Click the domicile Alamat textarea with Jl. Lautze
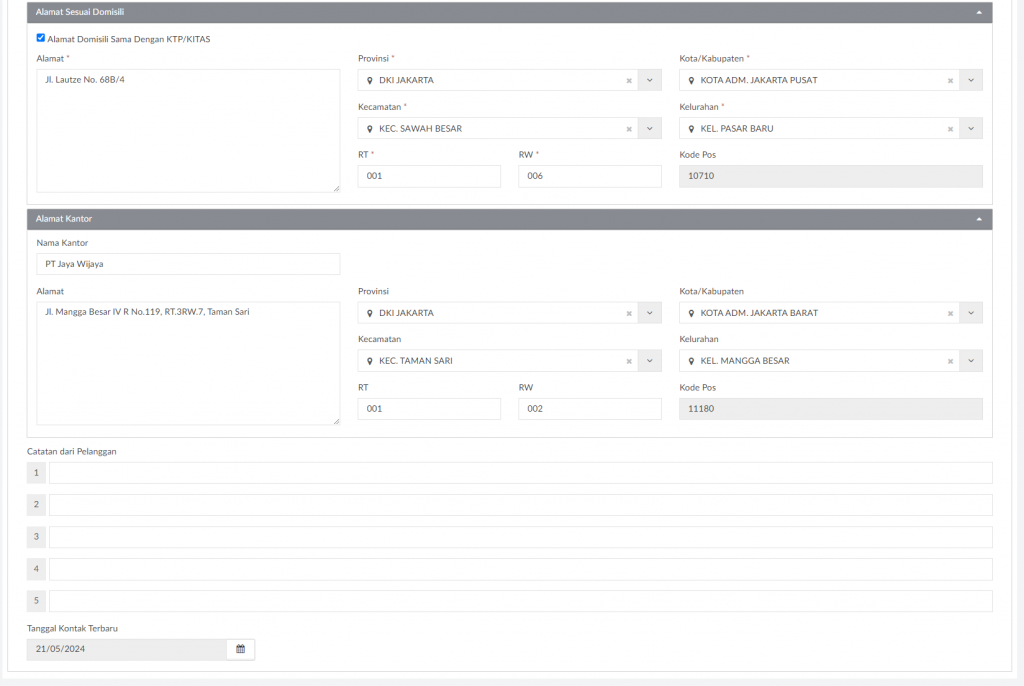 coord(188,131)
